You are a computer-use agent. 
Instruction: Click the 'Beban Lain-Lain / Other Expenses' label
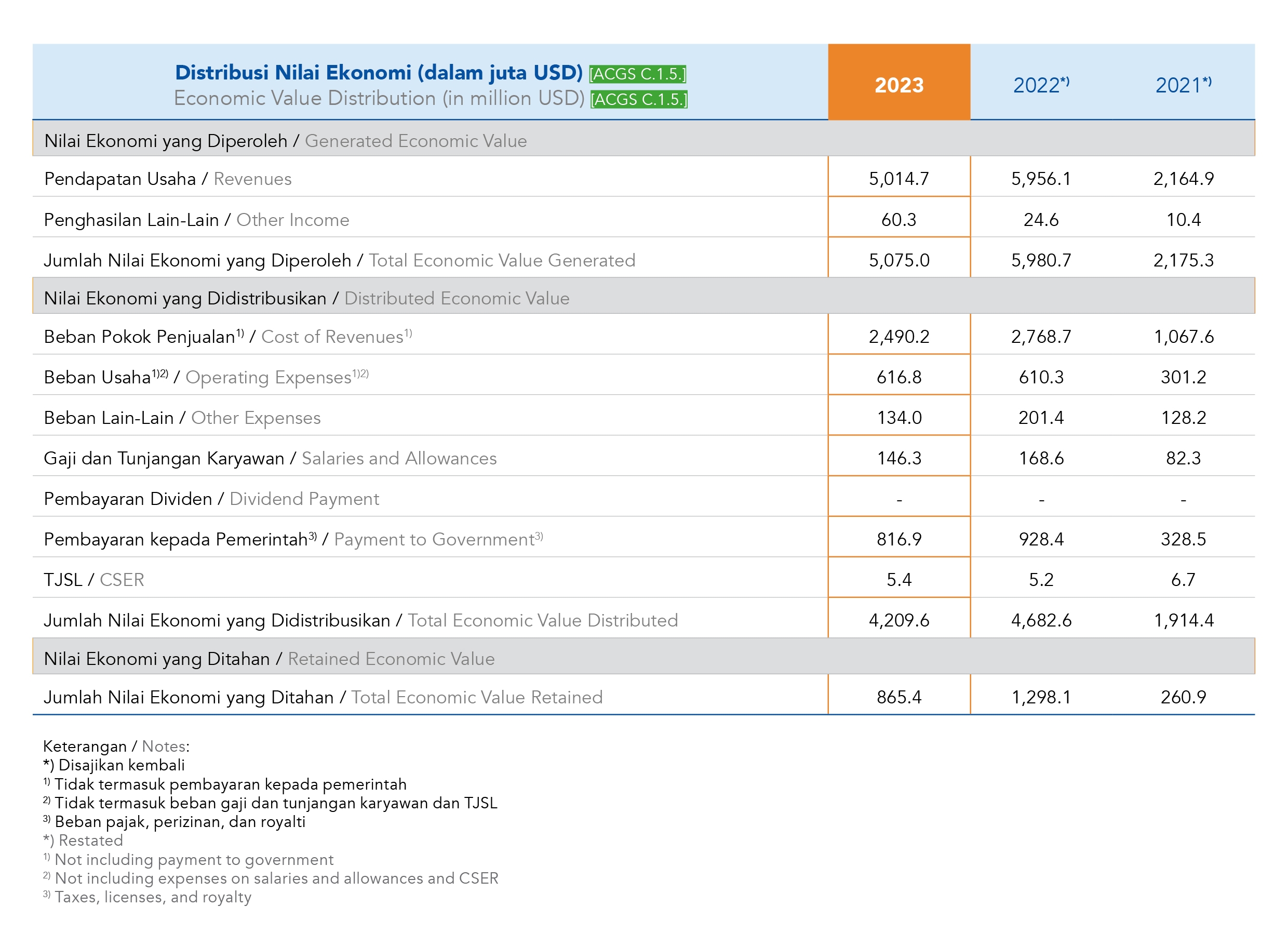[182, 418]
